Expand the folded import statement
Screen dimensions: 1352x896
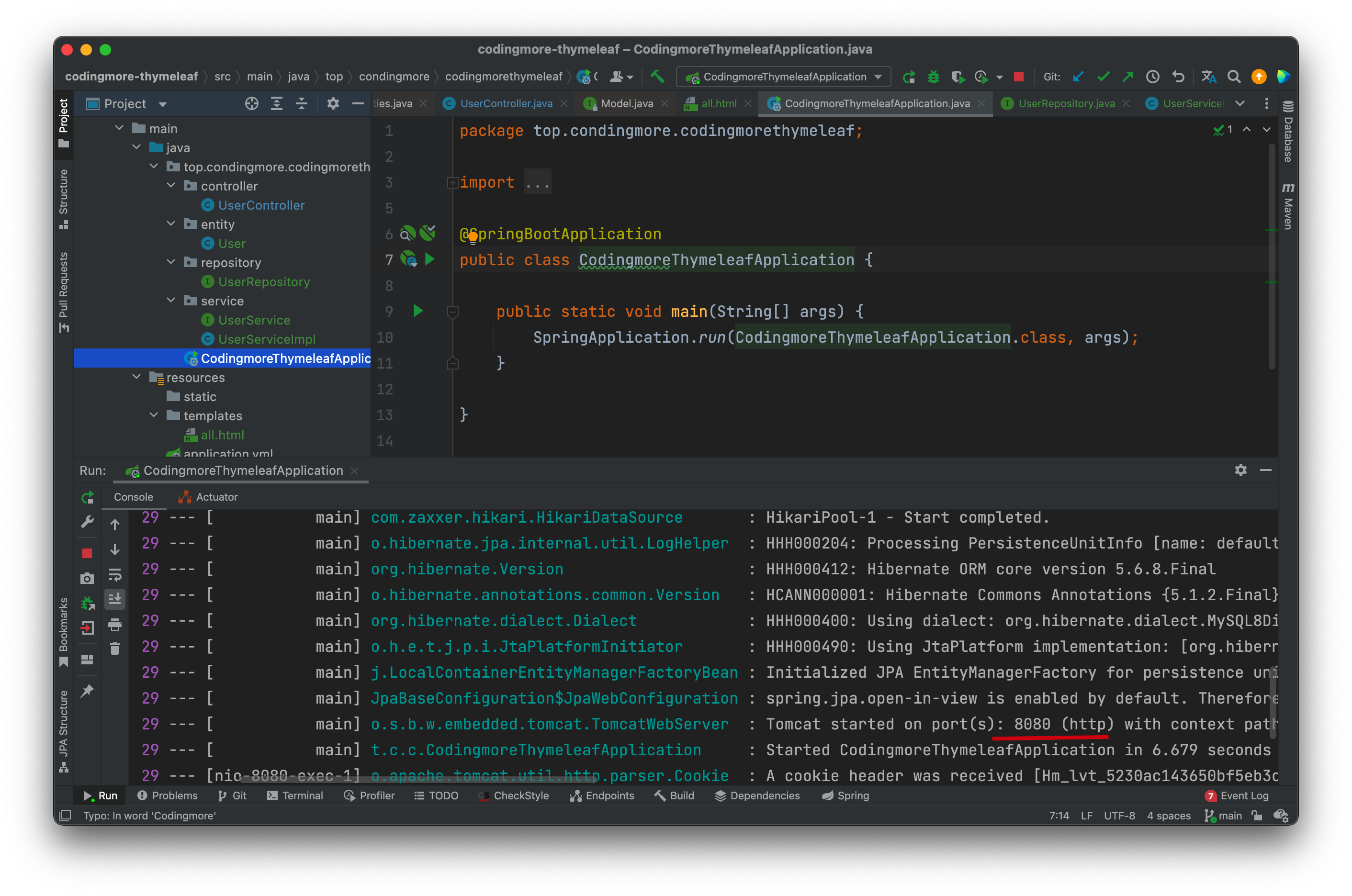coord(452,183)
